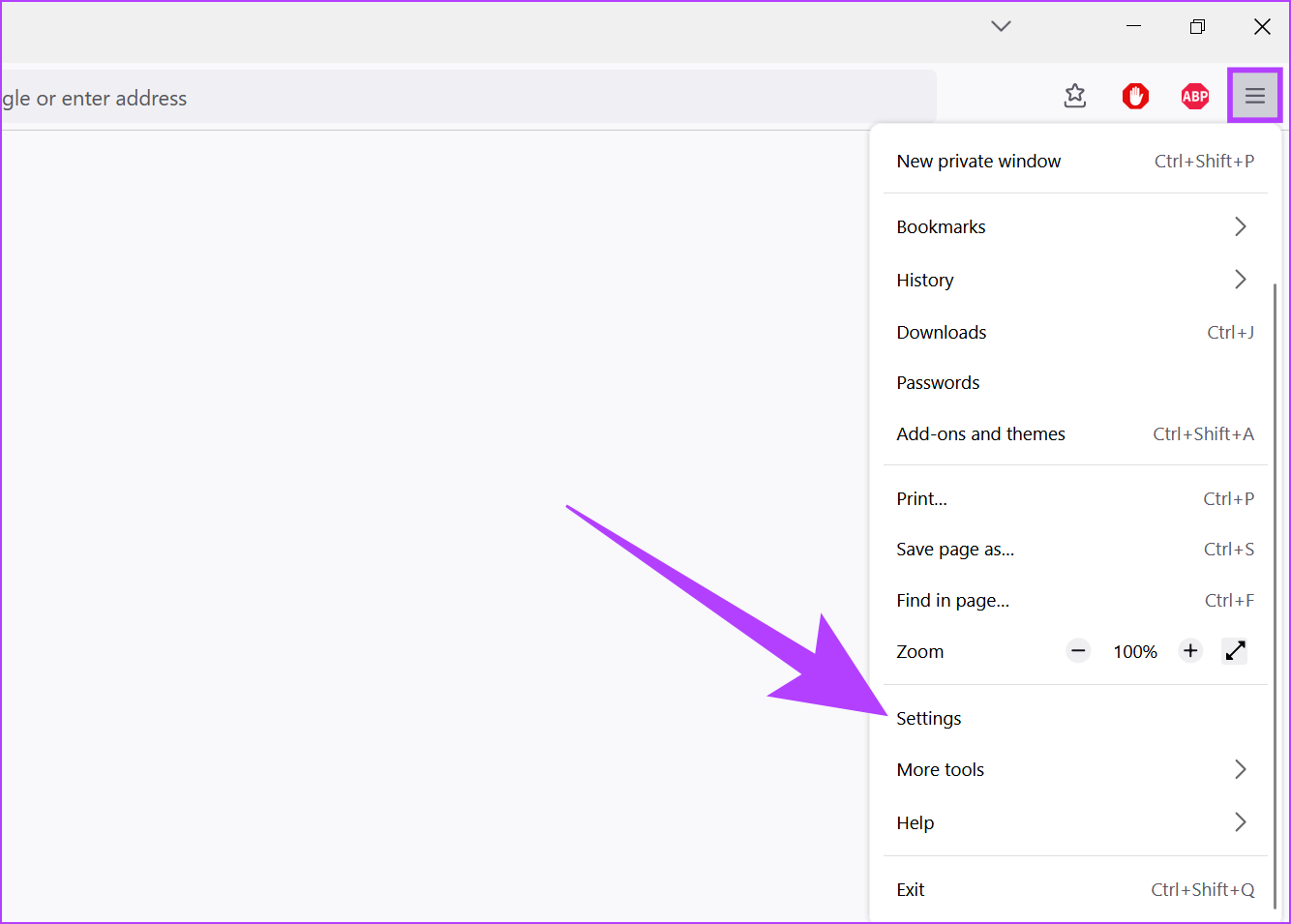
Task: Click the hamburger application menu icon
Action: 1254,96
